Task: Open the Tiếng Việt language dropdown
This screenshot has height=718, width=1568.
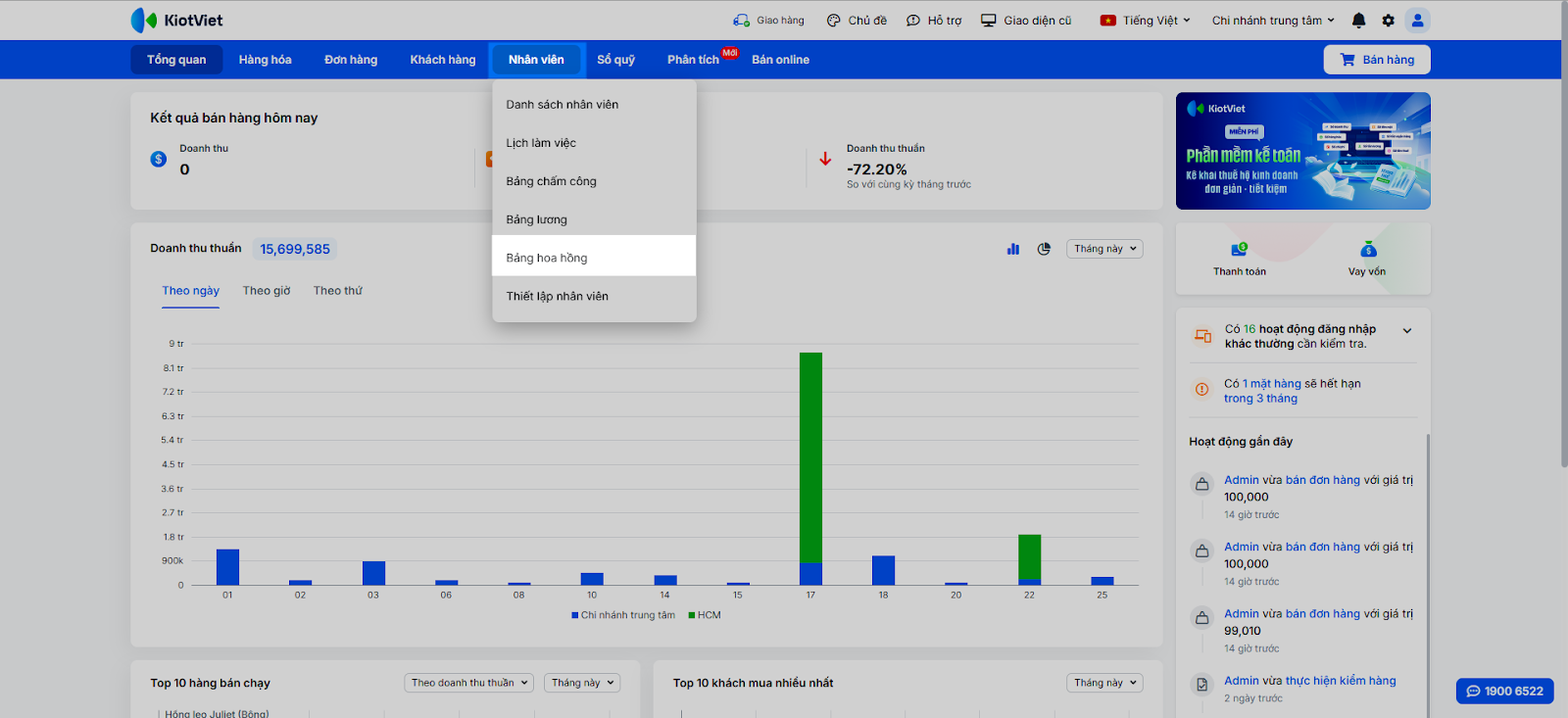Action: [x=1146, y=21]
